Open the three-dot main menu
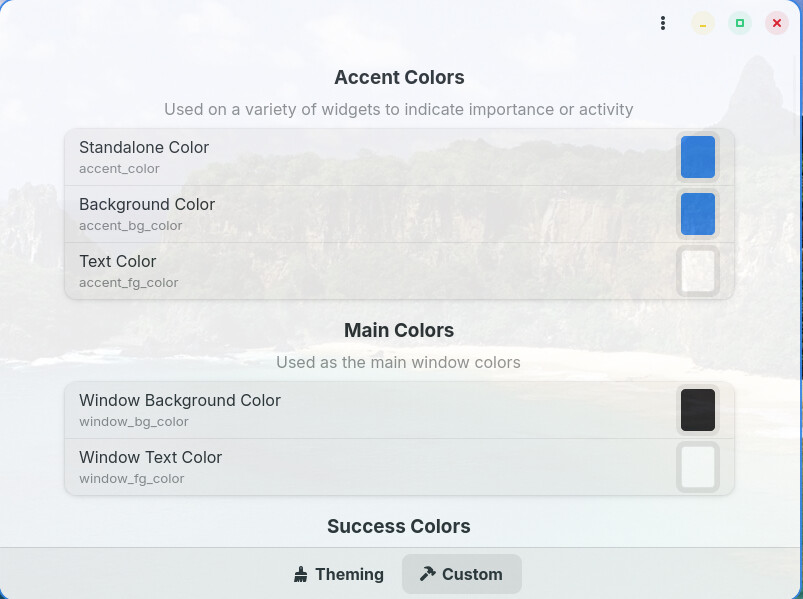Image resolution: width=803 pixels, height=599 pixels. coord(663,23)
